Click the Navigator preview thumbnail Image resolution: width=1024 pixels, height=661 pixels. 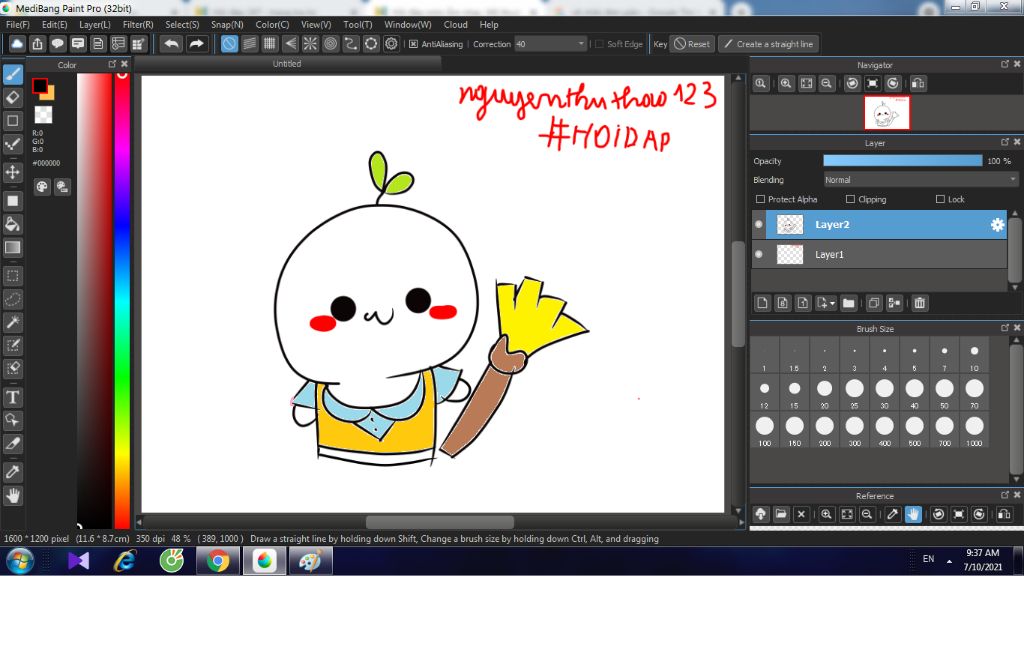(x=886, y=112)
